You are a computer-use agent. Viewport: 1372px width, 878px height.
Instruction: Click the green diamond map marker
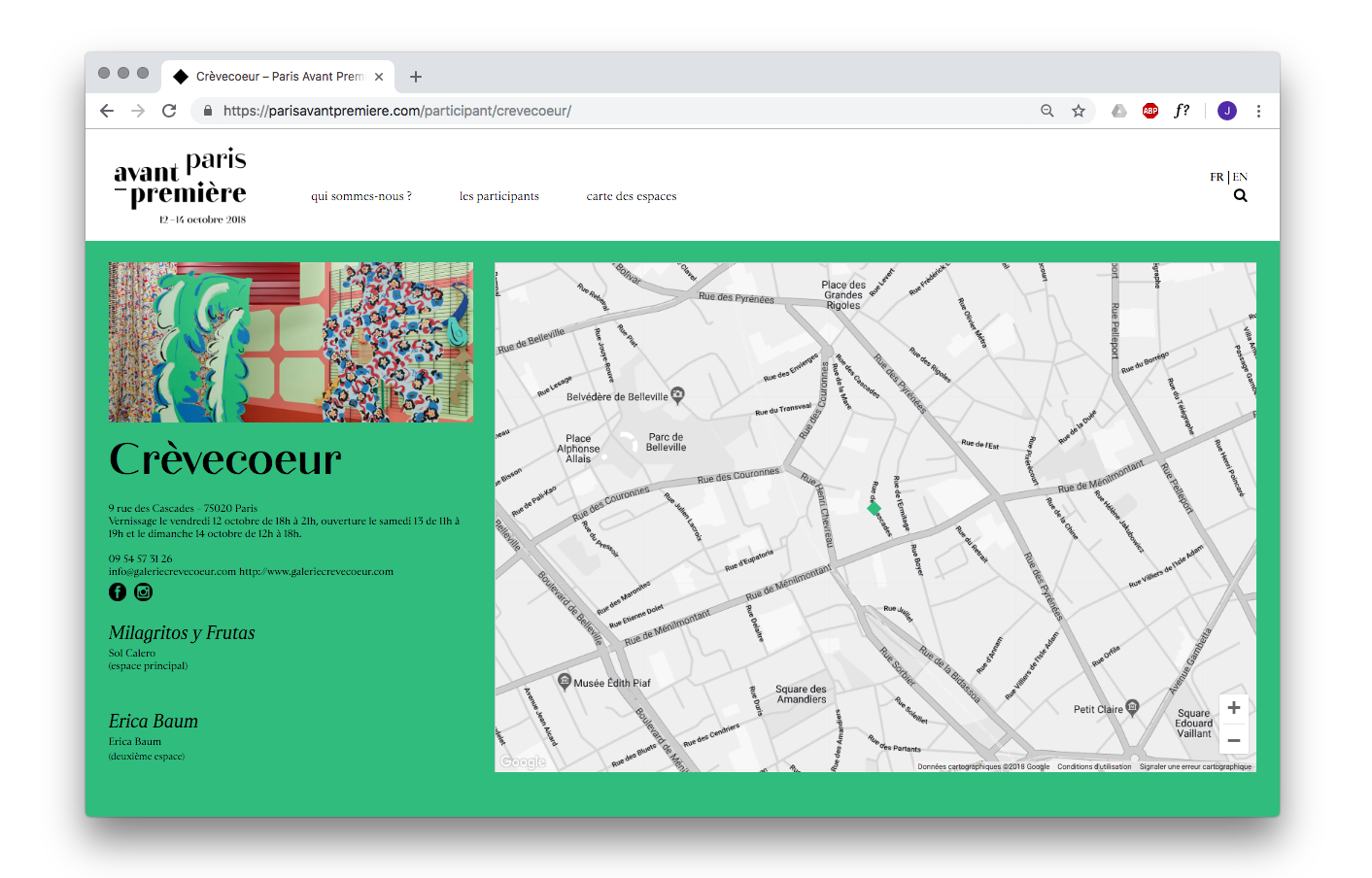874,508
